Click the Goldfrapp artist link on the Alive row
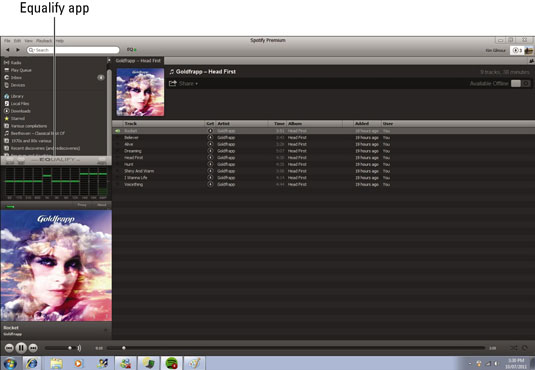 [x=226, y=144]
